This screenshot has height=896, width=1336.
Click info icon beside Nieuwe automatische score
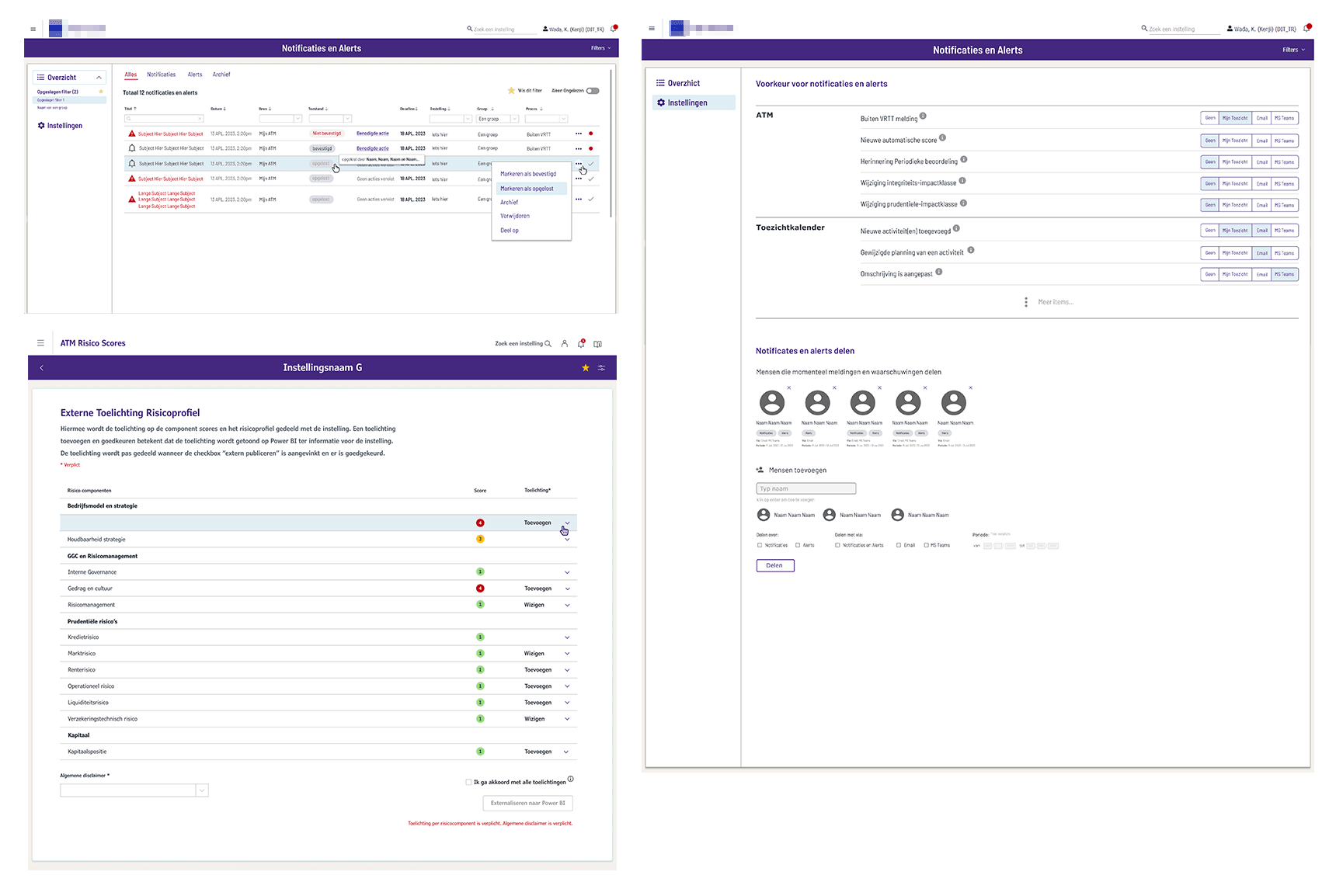click(942, 138)
